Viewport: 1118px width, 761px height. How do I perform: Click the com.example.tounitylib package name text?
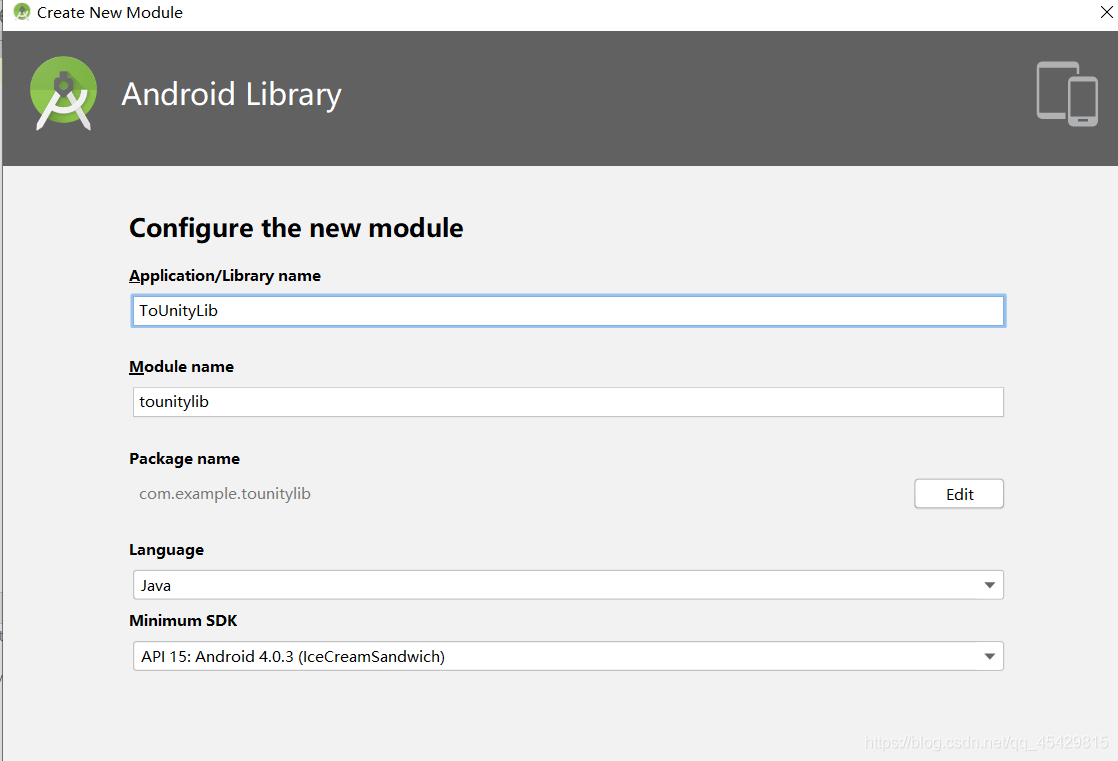[225, 494]
